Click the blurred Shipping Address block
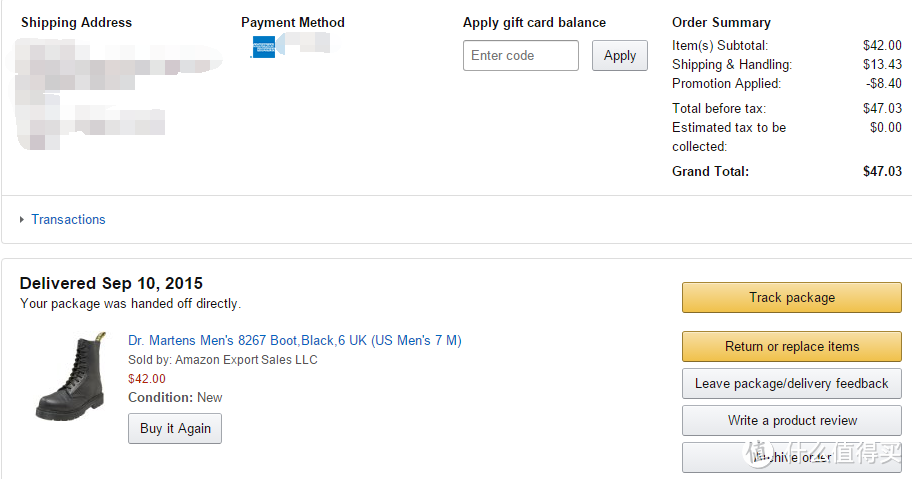This screenshot has width=912, height=479. click(x=116, y=93)
